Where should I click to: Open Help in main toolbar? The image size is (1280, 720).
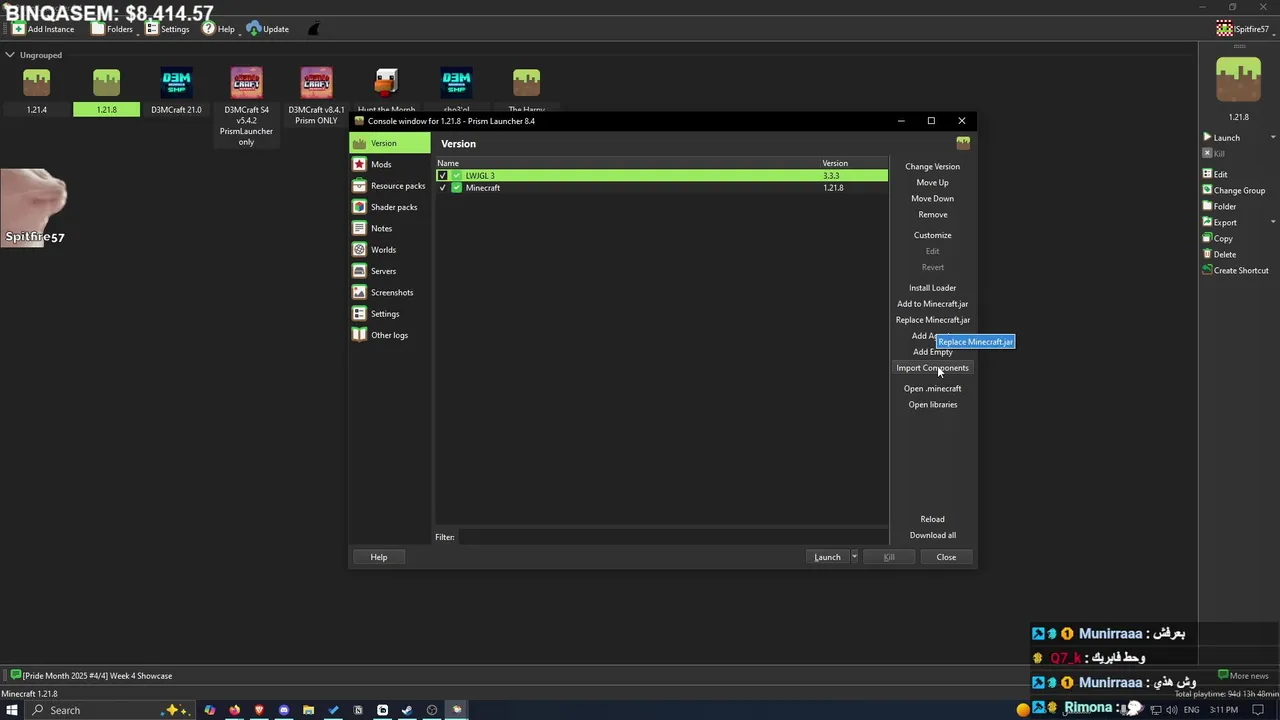tap(218, 29)
